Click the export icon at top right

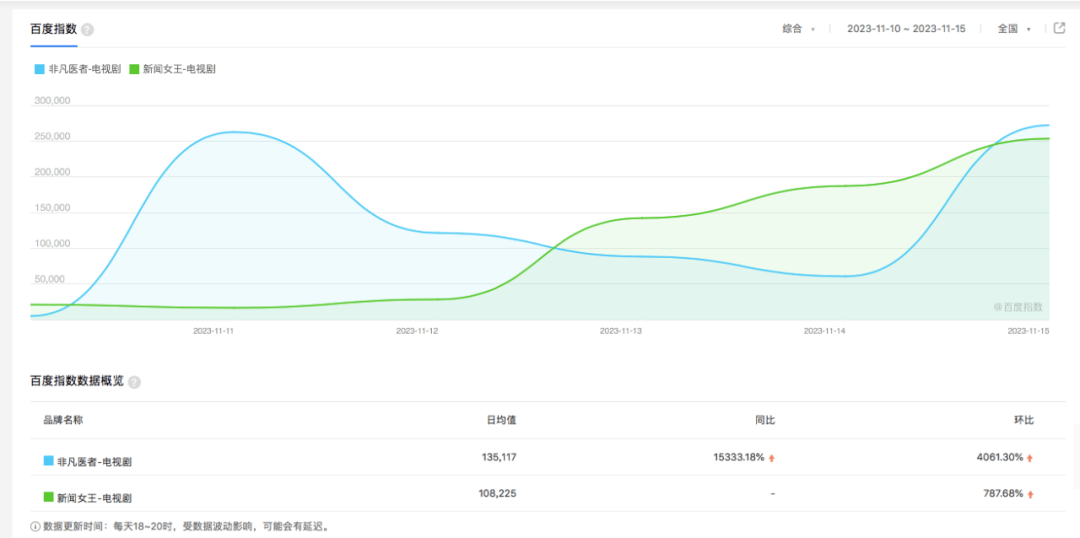(x=1060, y=28)
